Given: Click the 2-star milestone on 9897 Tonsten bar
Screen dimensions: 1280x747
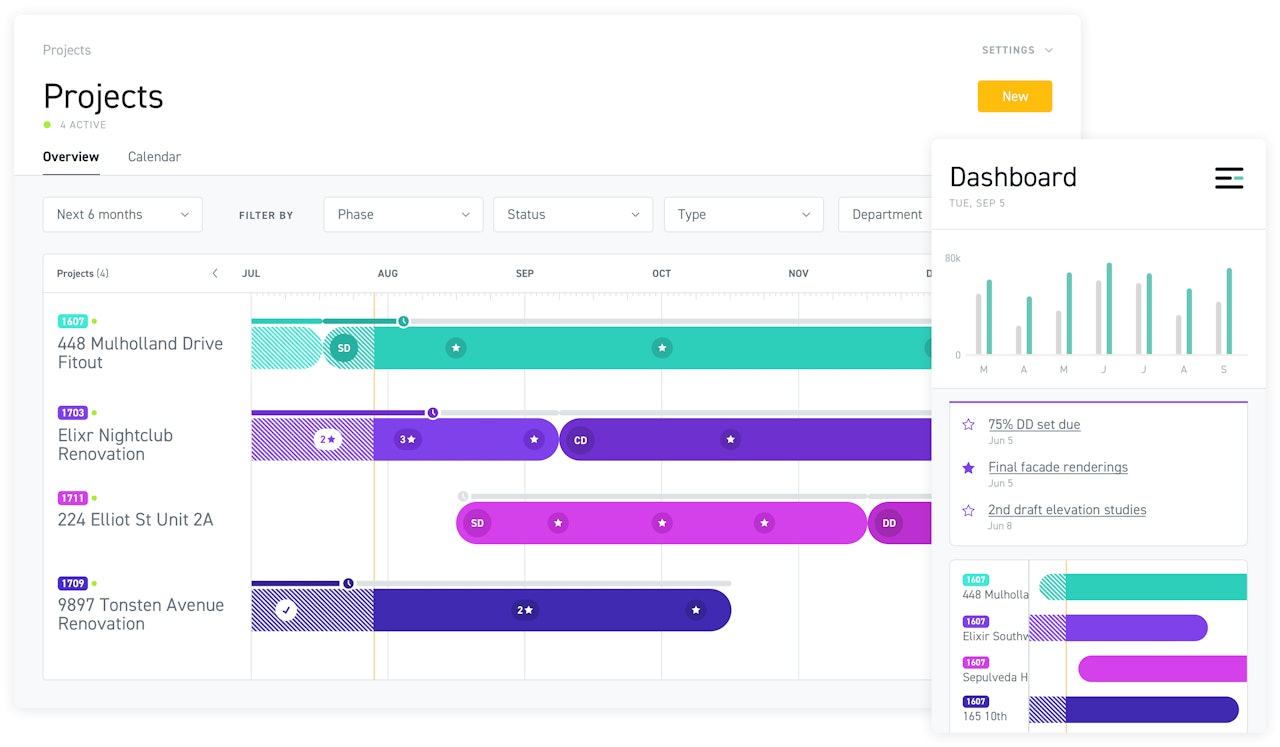Looking at the screenshot, I should click(x=524, y=610).
